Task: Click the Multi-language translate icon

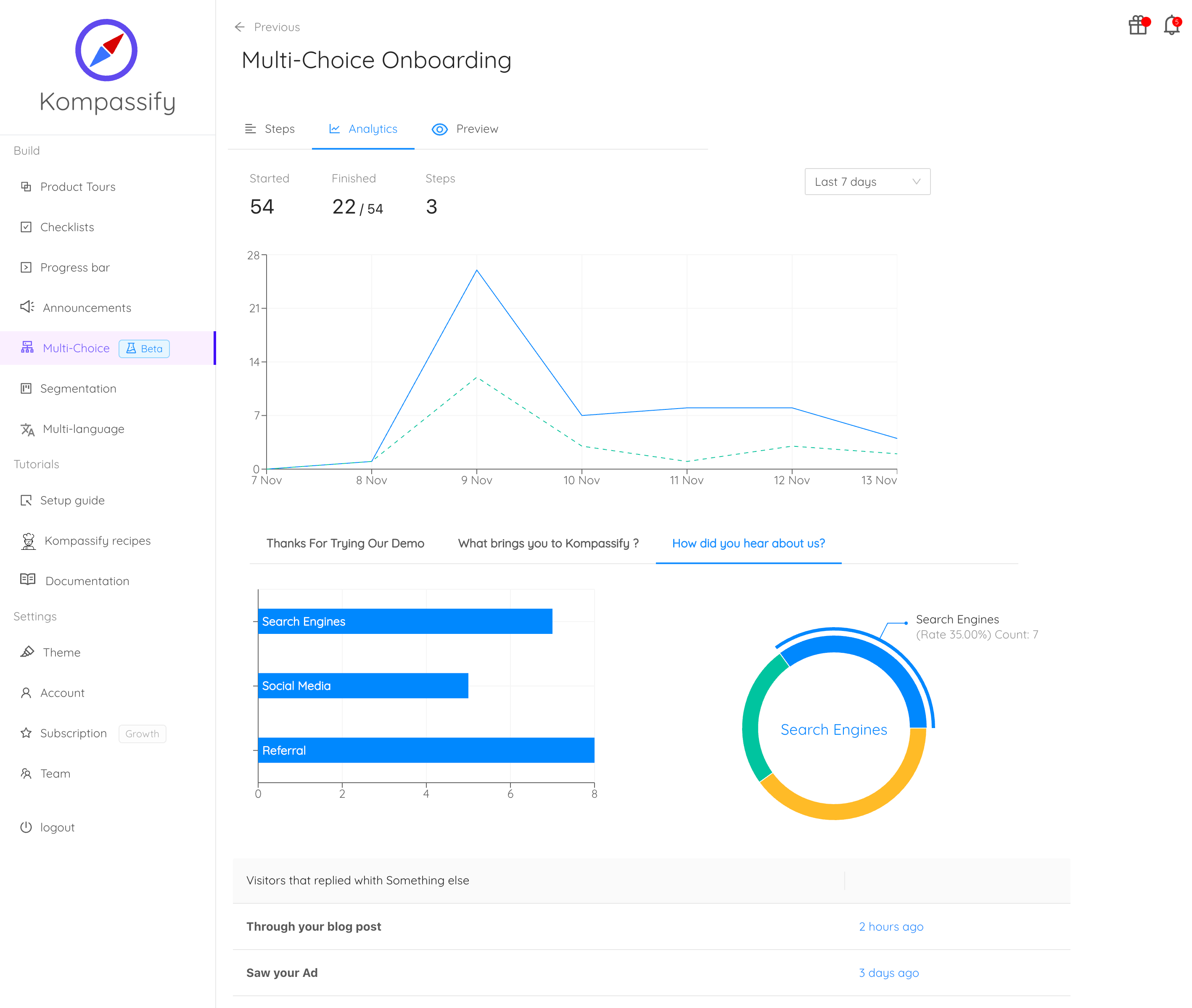Action: point(27,429)
